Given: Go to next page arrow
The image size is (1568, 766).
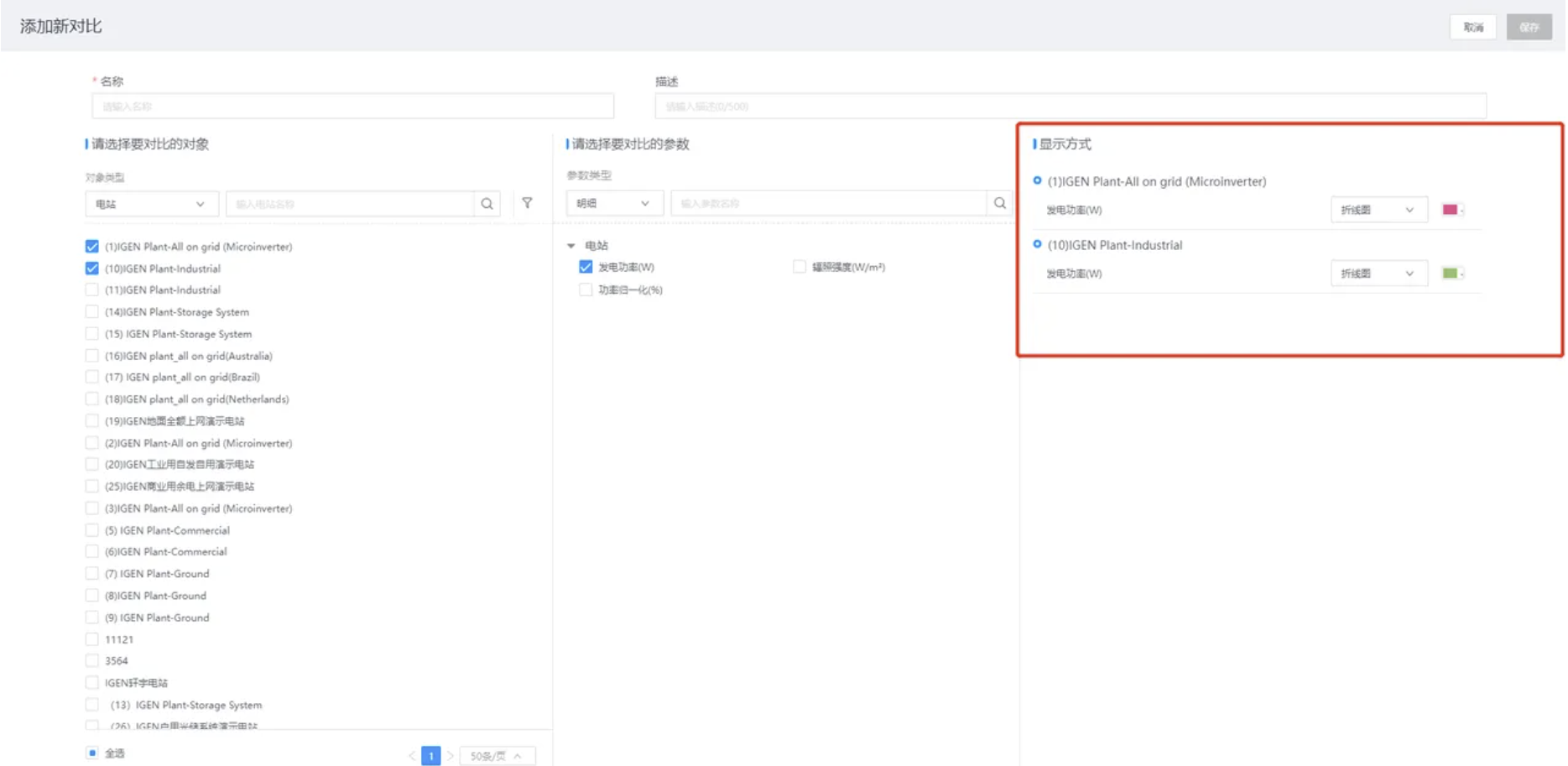Looking at the screenshot, I should (x=451, y=756).
